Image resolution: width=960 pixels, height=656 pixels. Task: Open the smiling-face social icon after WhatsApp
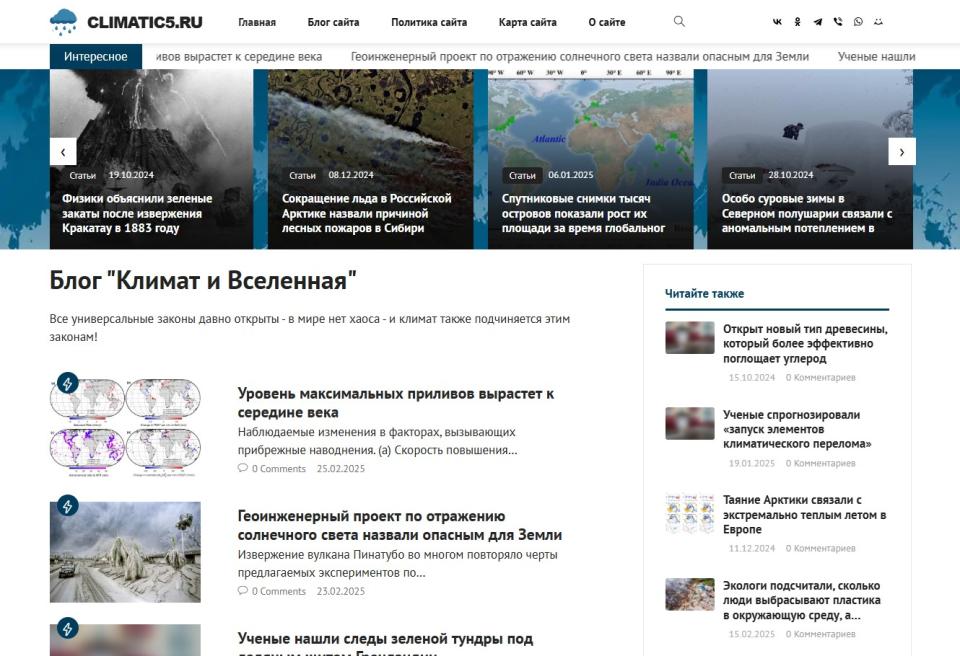(x=878, y=21)
